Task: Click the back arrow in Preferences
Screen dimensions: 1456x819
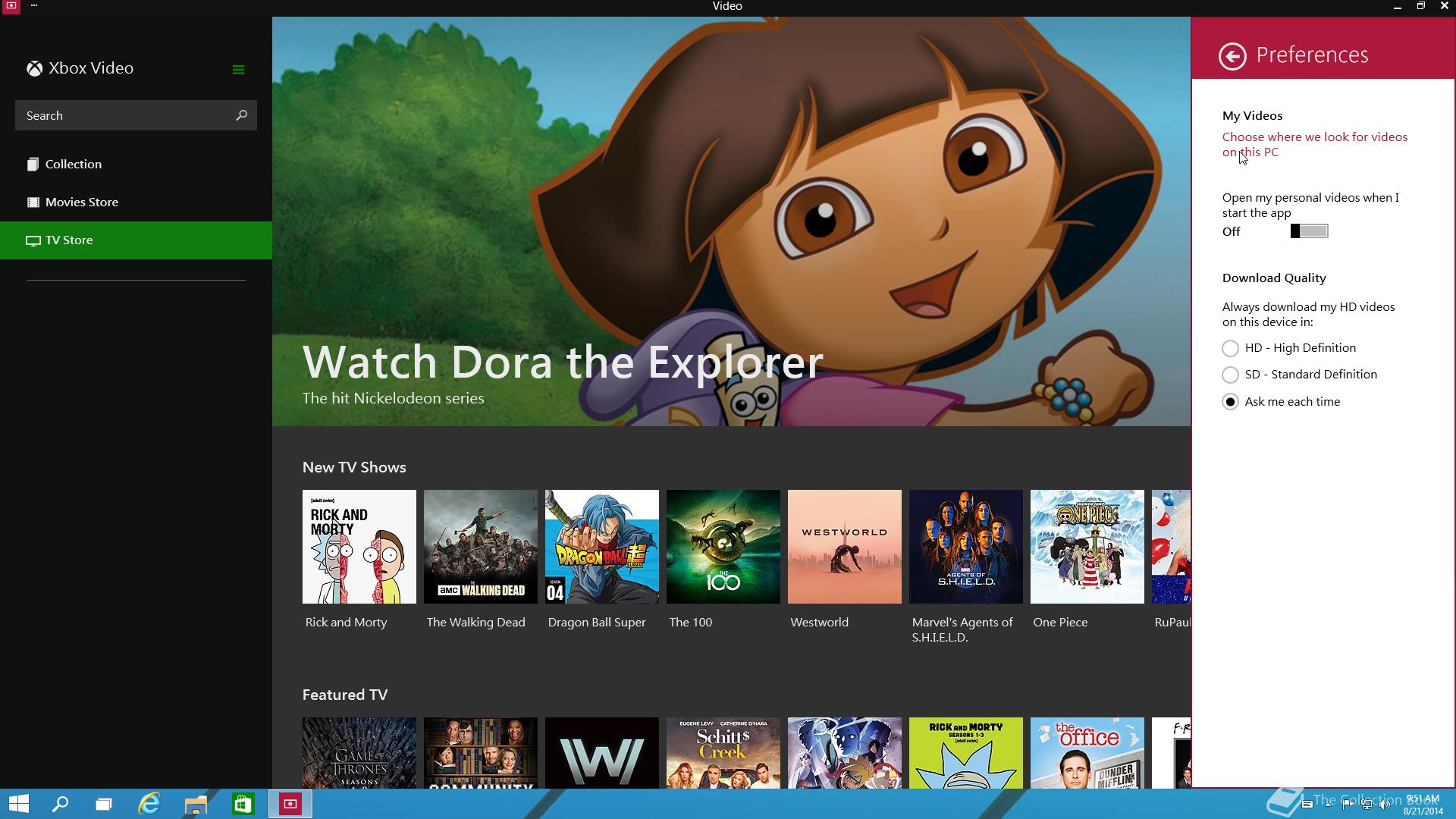Action: [1232, 56]
